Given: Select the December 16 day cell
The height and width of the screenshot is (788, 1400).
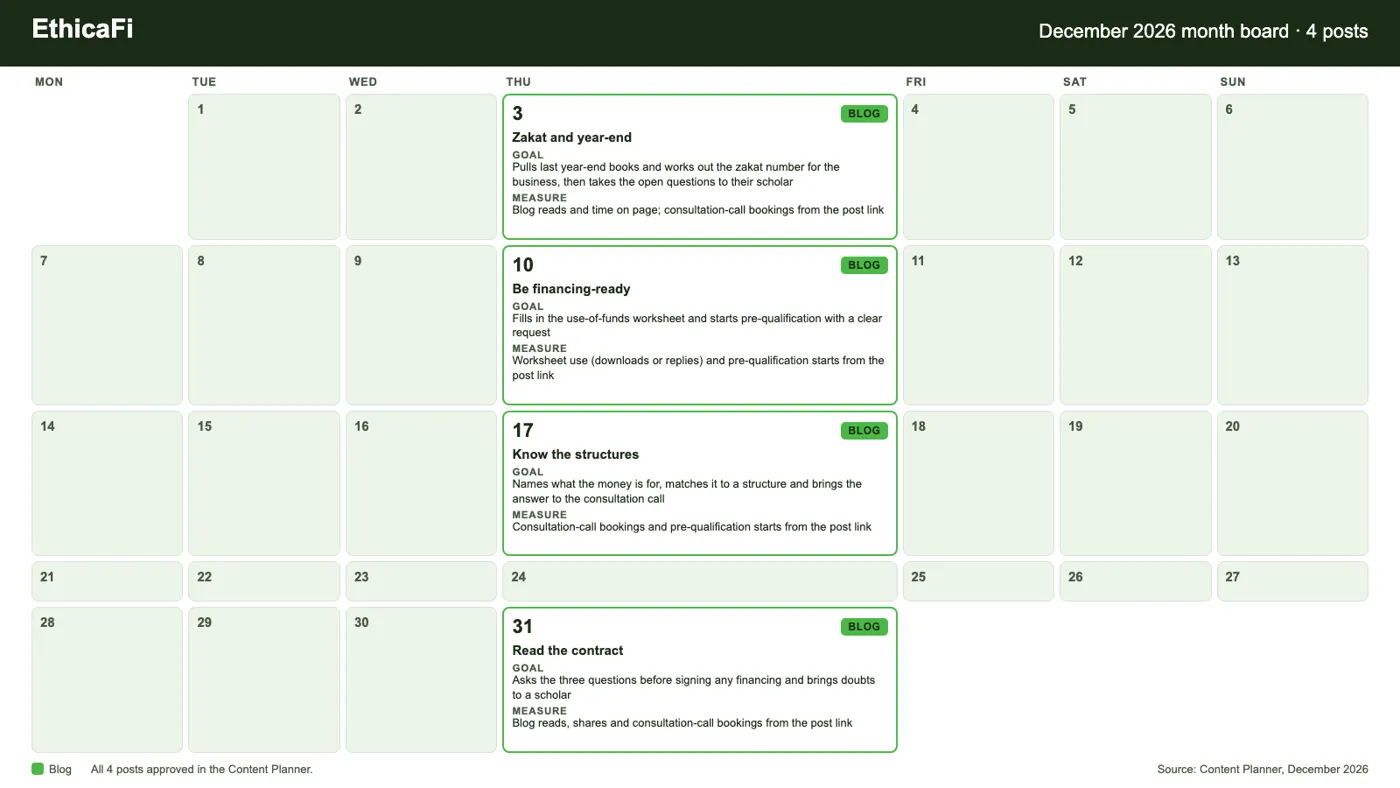Looking at the screenshot, I should [x=421, y=483].
